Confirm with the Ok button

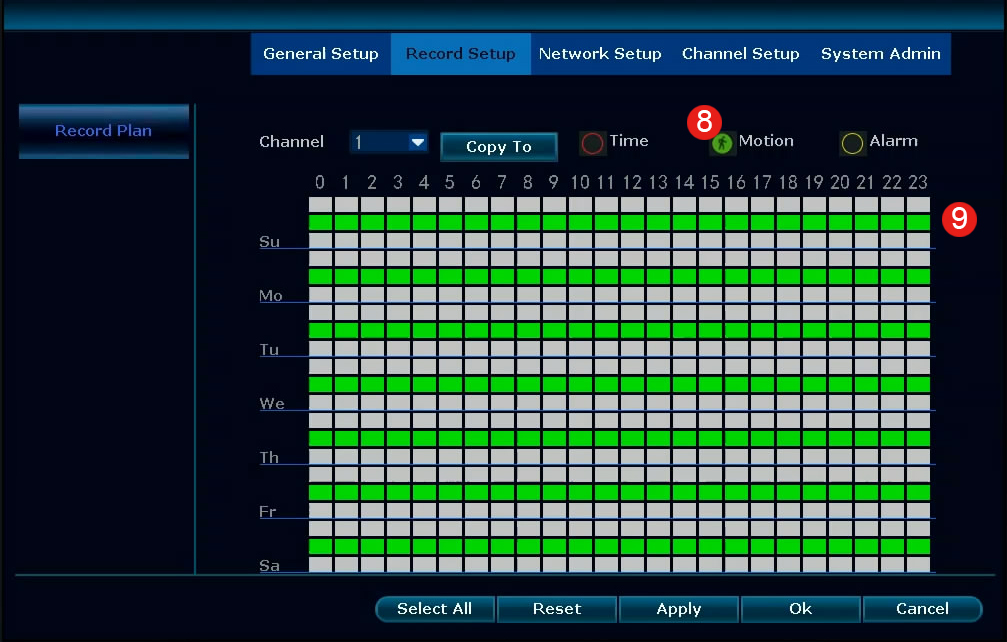click(801, 609)
